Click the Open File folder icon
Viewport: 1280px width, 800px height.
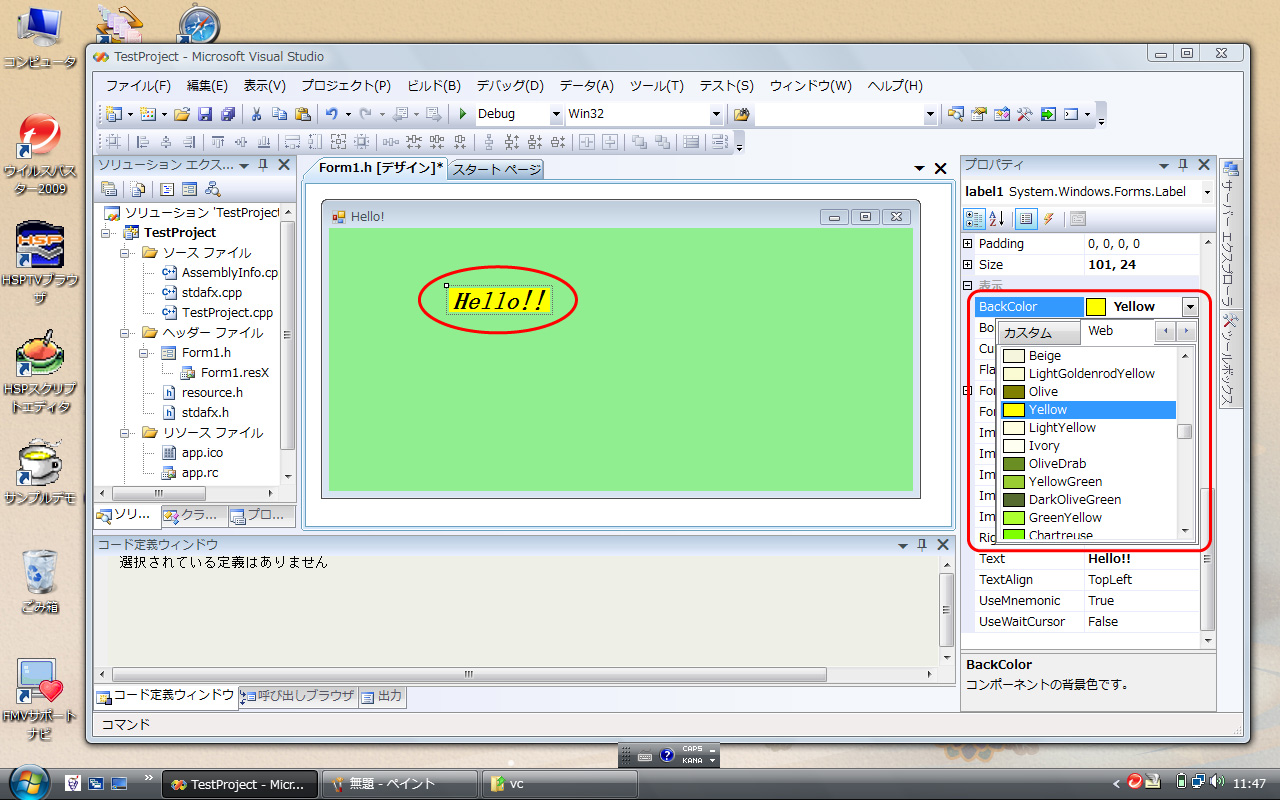[x=182, y=114]
